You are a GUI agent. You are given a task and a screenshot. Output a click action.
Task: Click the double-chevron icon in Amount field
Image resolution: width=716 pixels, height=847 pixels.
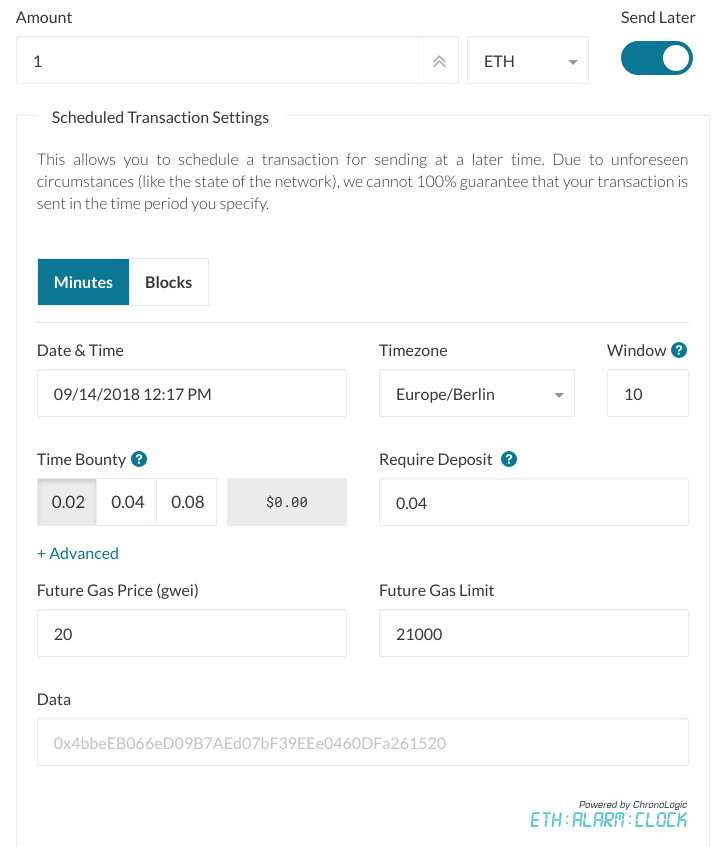(439, 61)
